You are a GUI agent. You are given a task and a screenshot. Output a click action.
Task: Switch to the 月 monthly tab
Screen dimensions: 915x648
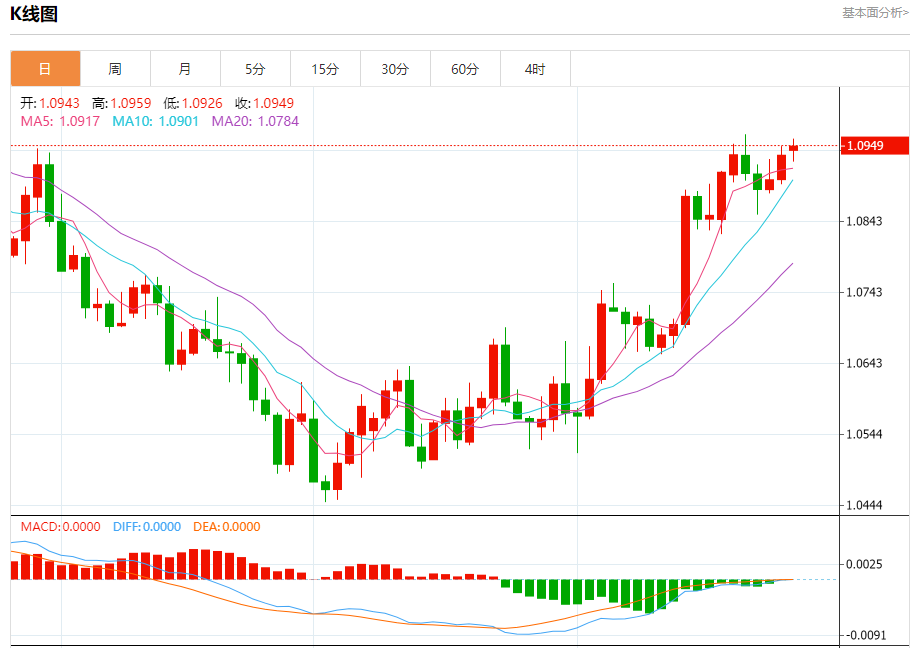186,69
